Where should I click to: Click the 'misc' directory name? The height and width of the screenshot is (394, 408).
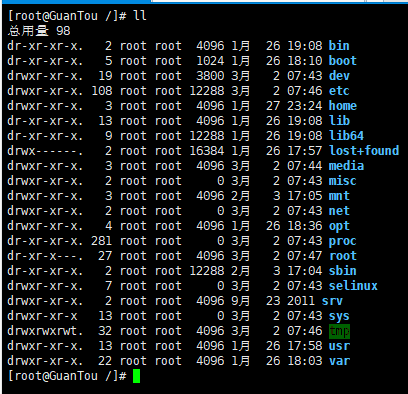coord(343,181)
